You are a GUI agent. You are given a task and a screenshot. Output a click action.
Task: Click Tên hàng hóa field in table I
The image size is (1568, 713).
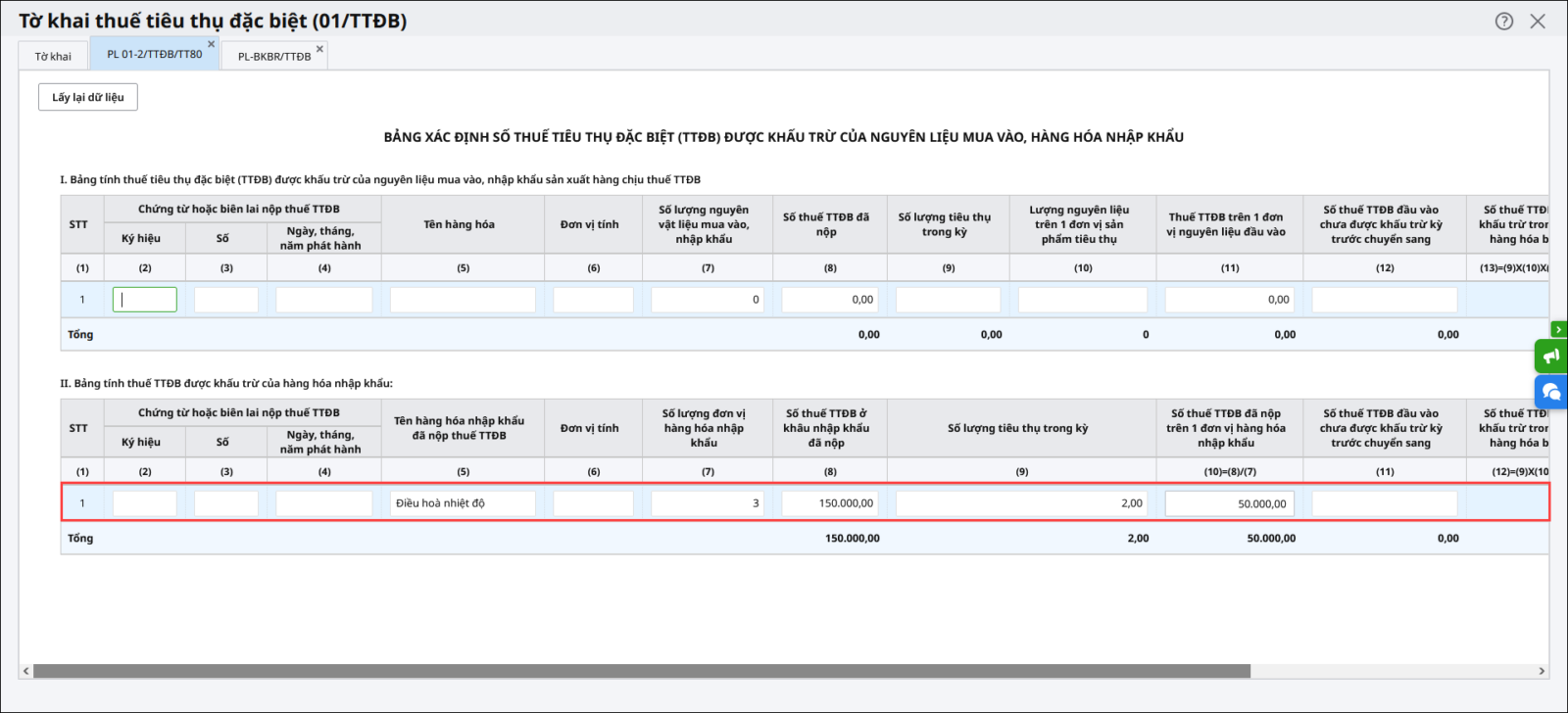click(463, 300)
